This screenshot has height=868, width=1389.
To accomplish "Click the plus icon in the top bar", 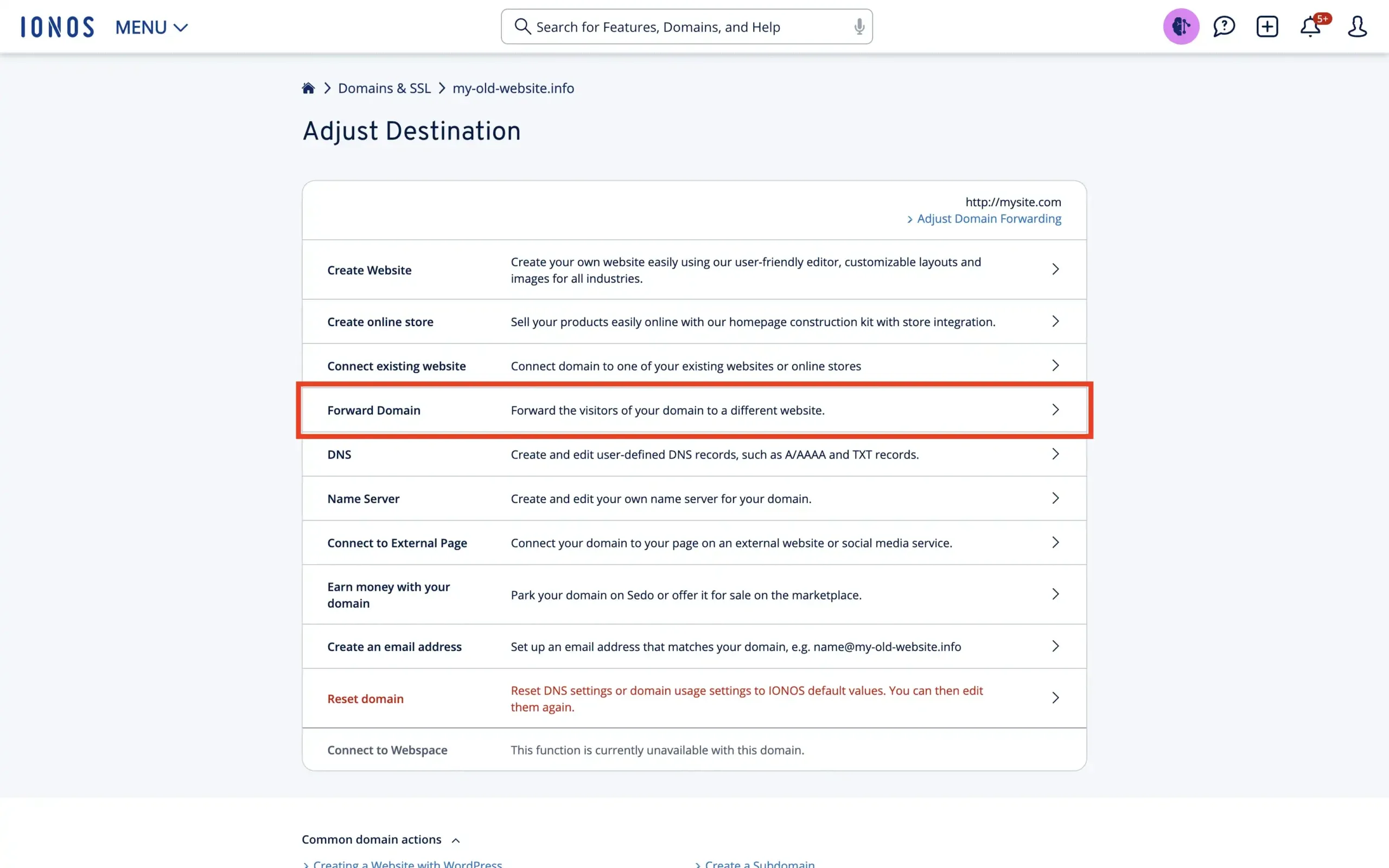I will pyautogui.click(x=1268, y=27).
